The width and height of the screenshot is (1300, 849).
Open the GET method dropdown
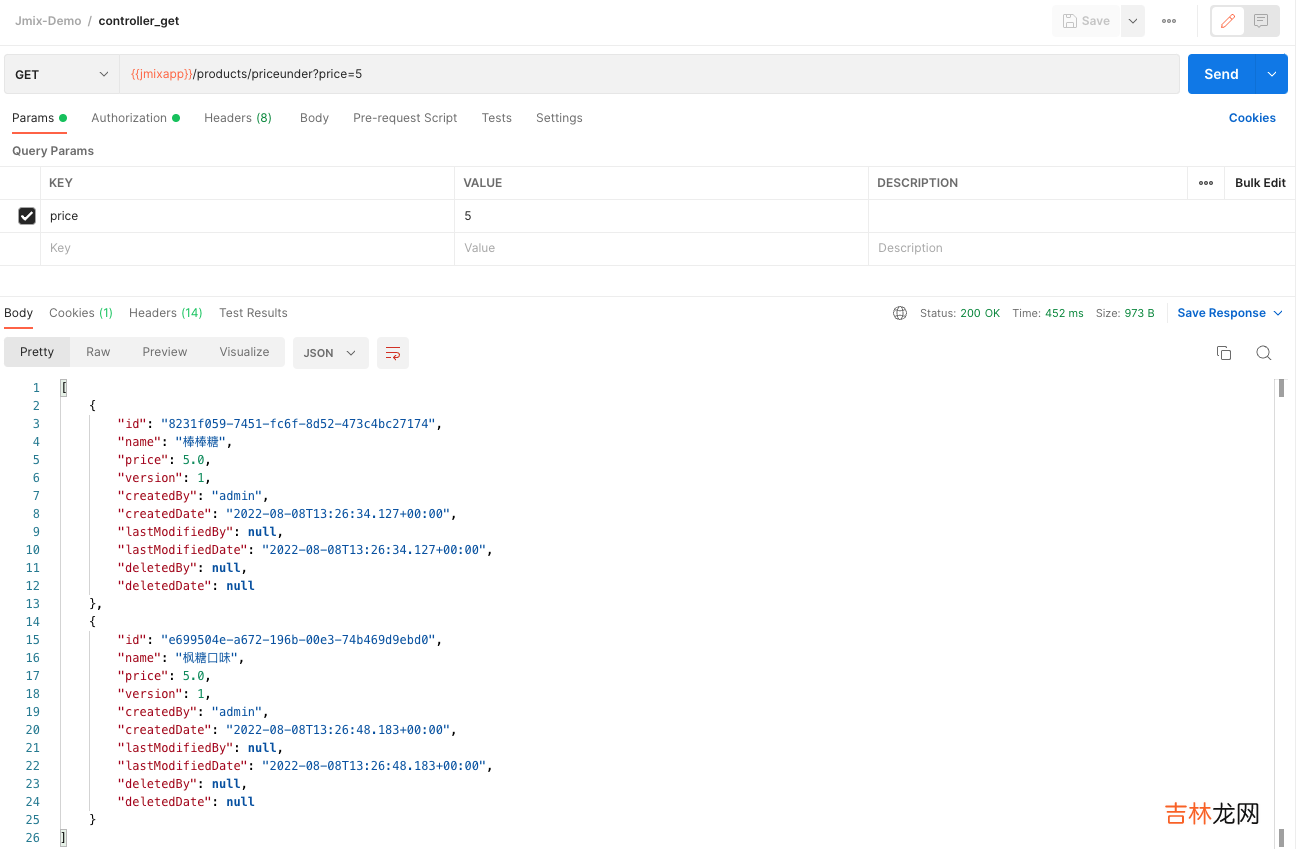(61, 75)
